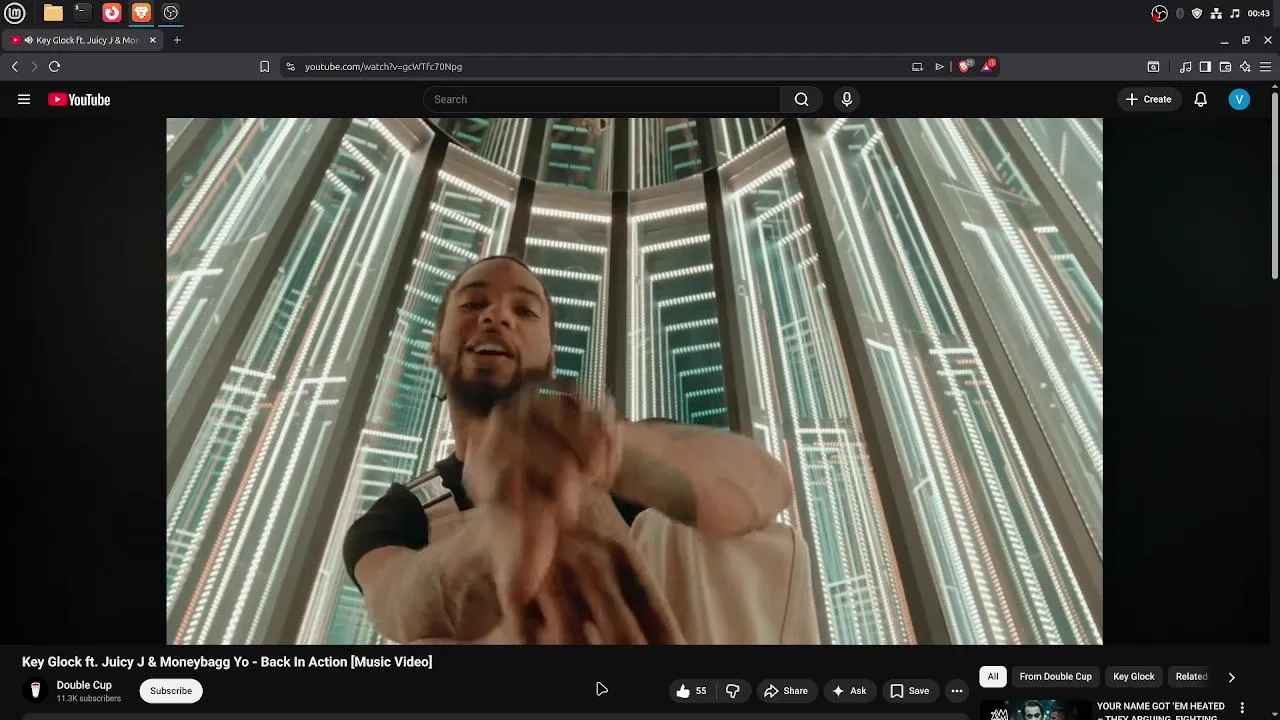Open Brave playlist music icon in toolbar

(1186, 67)
